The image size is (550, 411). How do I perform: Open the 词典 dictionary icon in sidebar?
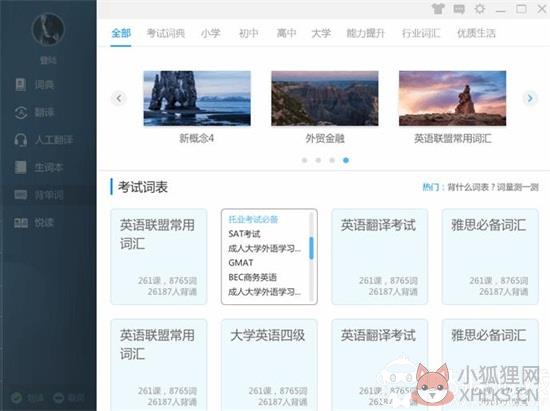(21, 85)
